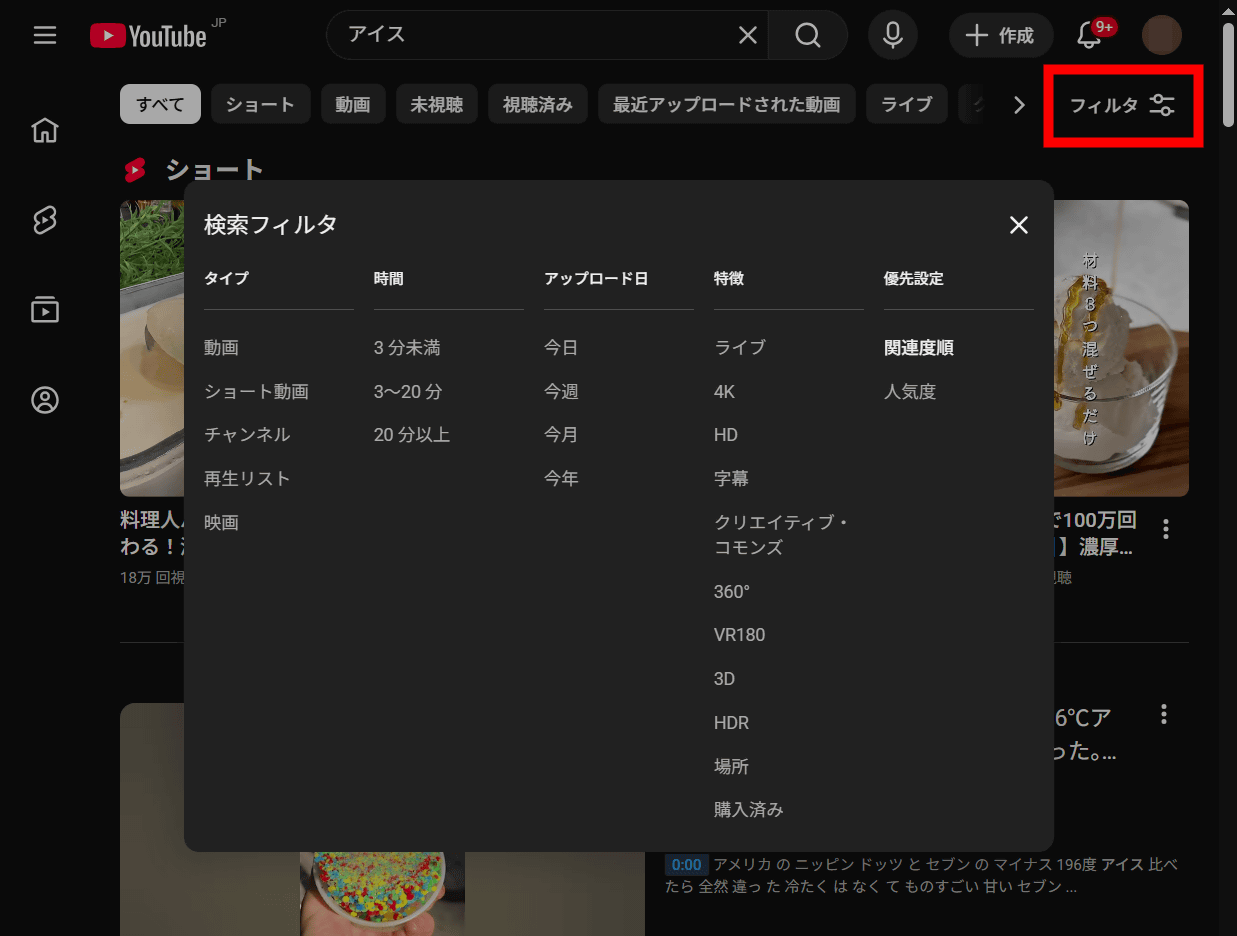The width and height of the screenshot is (1237, 936).
Task: Open notifications bell
Action: (1090, 36)
